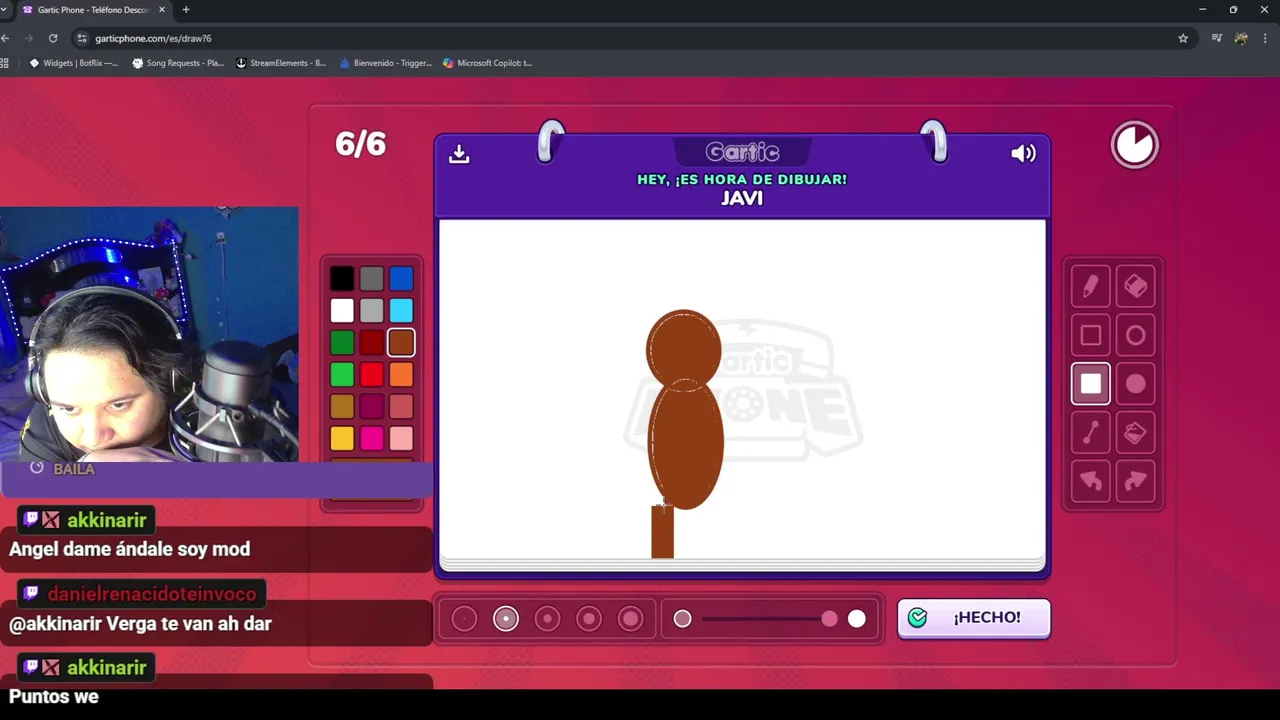This screenshot has height=720, width=1280.
Task: Set opacity to full with the white circle
Action: coord(857,619)
